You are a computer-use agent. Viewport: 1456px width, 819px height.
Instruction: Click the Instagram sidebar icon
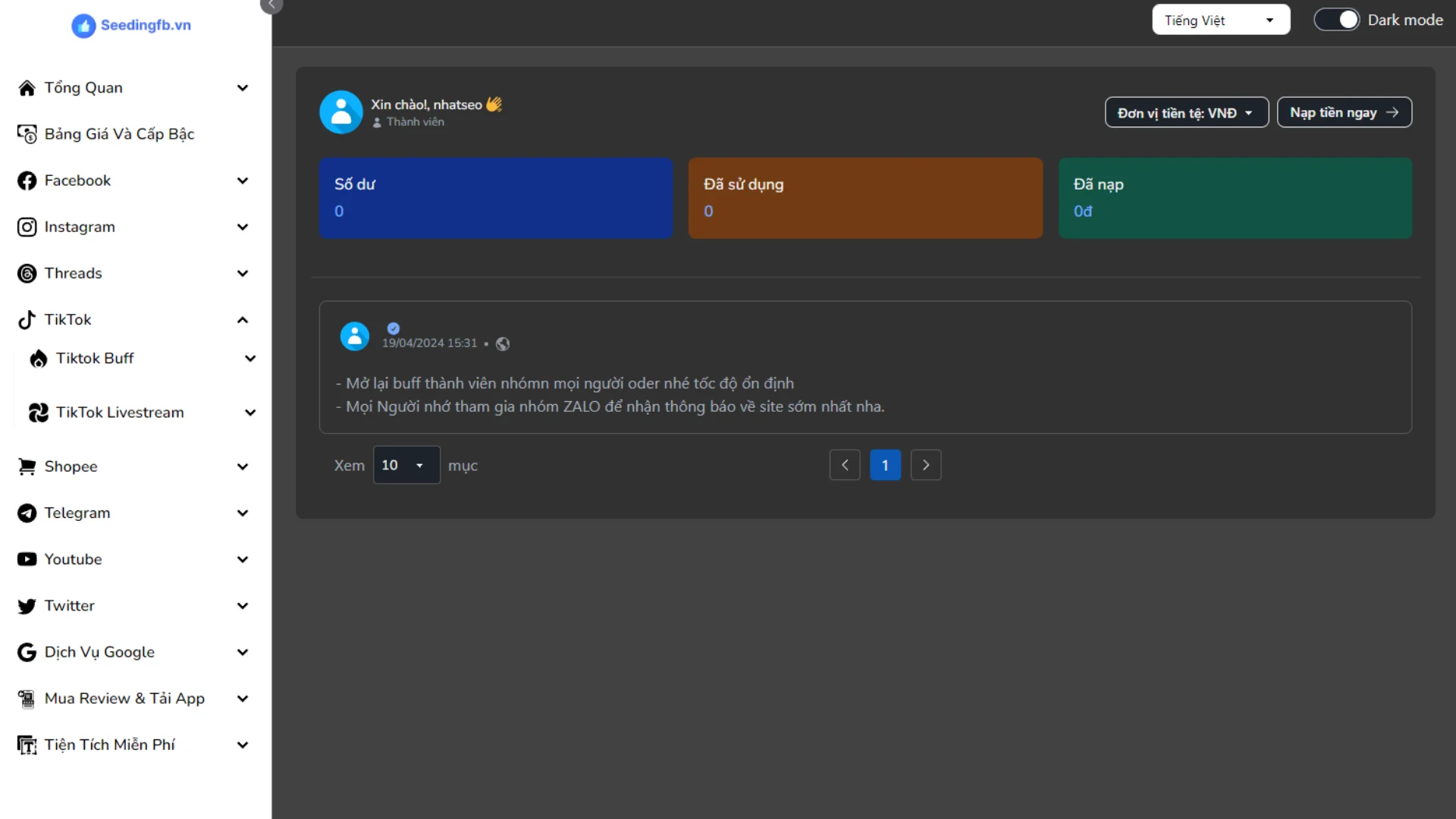click(27, 227)
